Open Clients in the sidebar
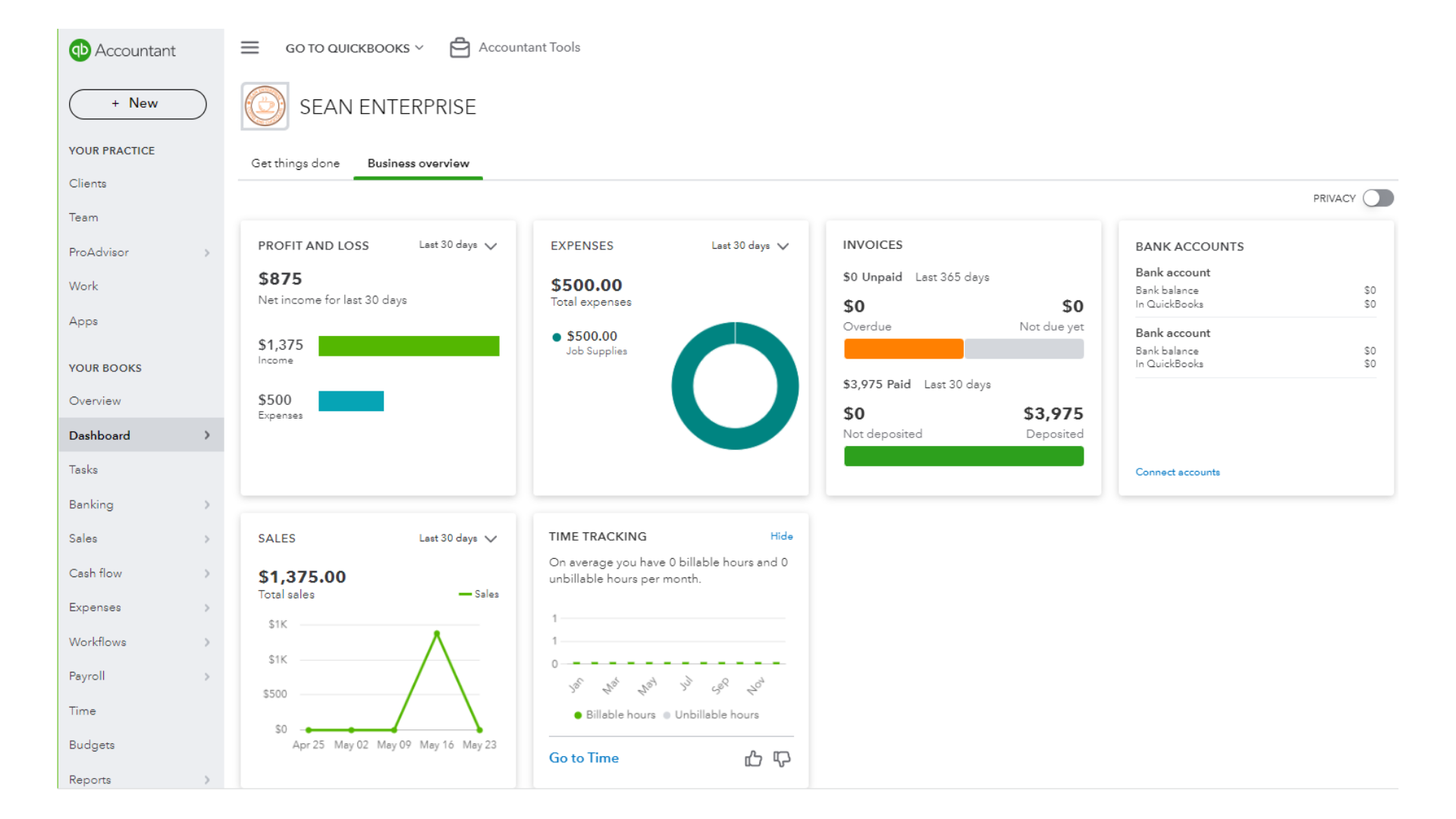 tap(88, 184)
